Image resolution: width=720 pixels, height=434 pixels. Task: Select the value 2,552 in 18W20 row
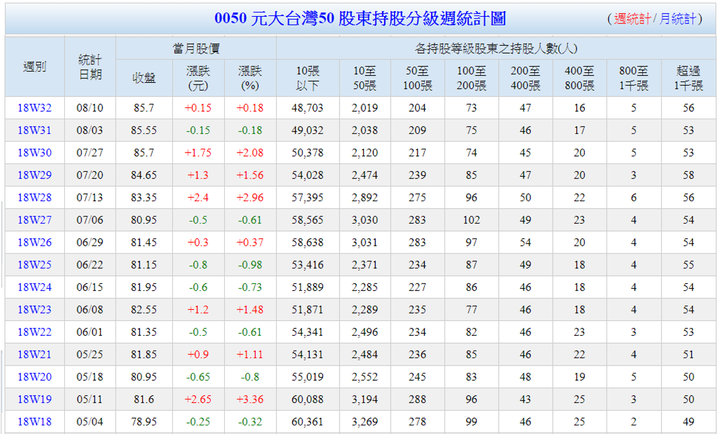[x=365, y=377]
